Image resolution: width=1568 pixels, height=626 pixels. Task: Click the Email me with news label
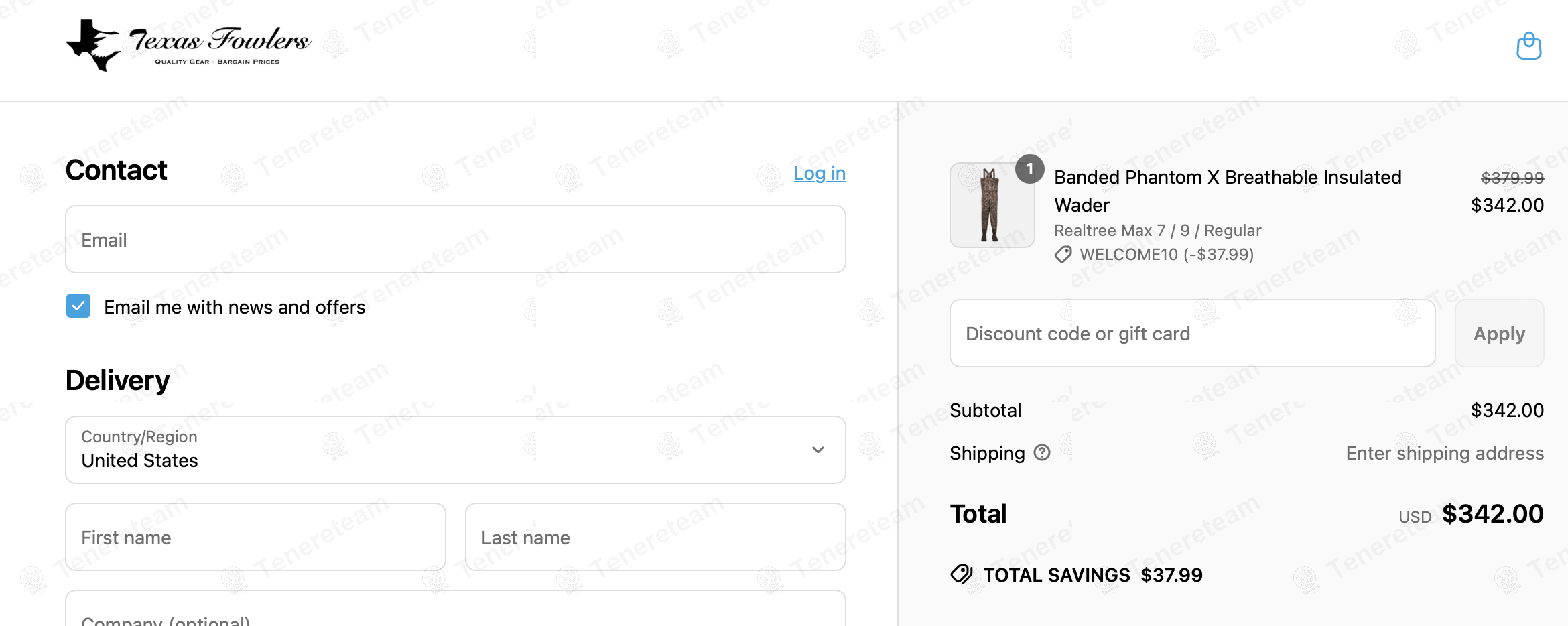[x=235, y=307]
